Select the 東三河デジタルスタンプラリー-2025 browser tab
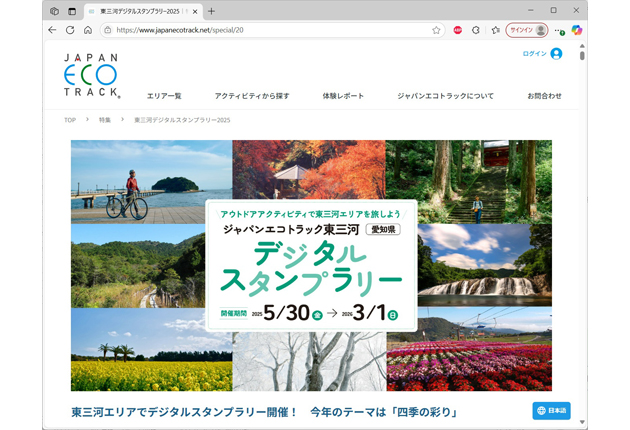This screenshot has width=630, height=430. tap(143, 12)
